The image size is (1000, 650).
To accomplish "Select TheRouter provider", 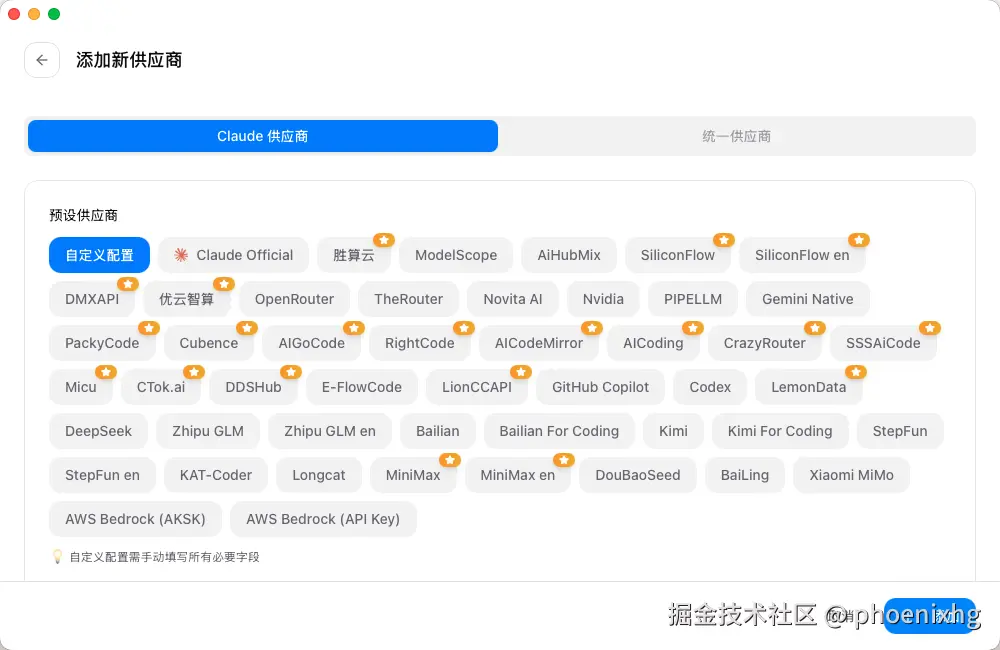I will [408, 299].
